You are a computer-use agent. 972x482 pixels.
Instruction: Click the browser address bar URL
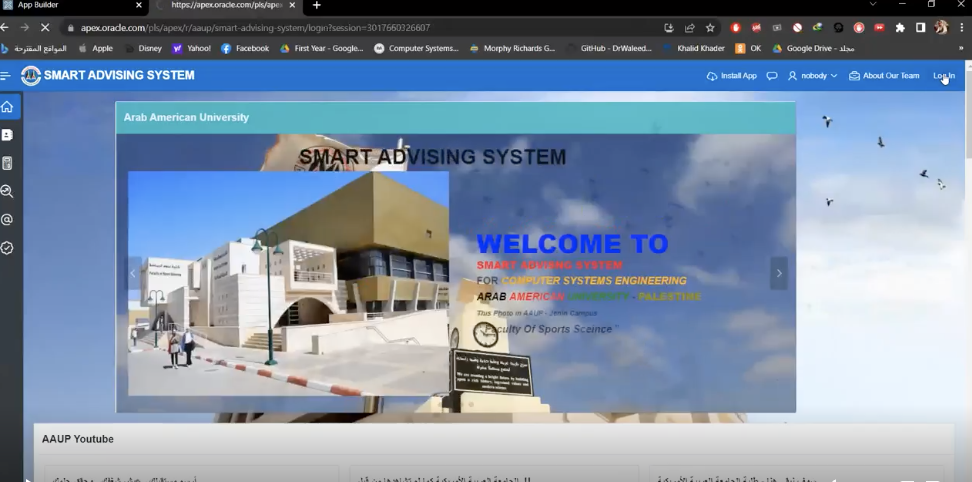tap(255, 28)
